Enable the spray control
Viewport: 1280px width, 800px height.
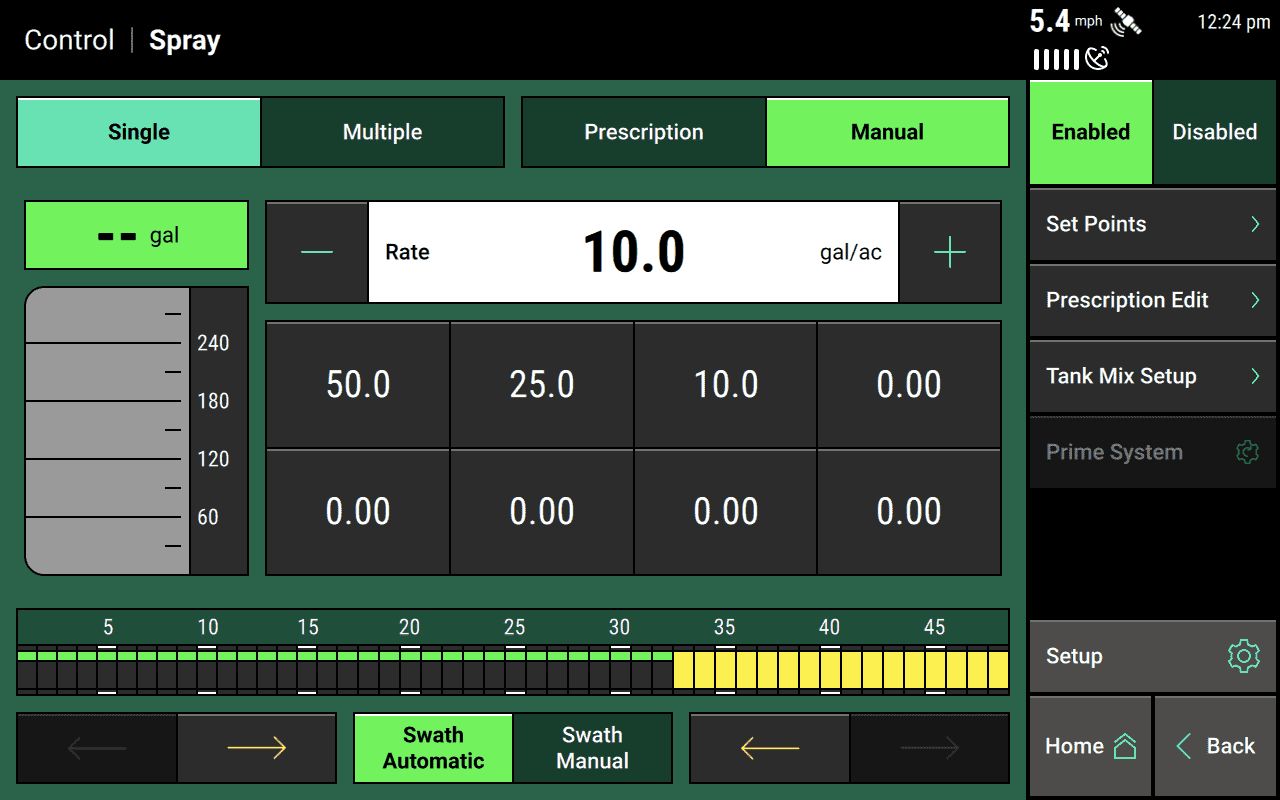click(1090, 131)
